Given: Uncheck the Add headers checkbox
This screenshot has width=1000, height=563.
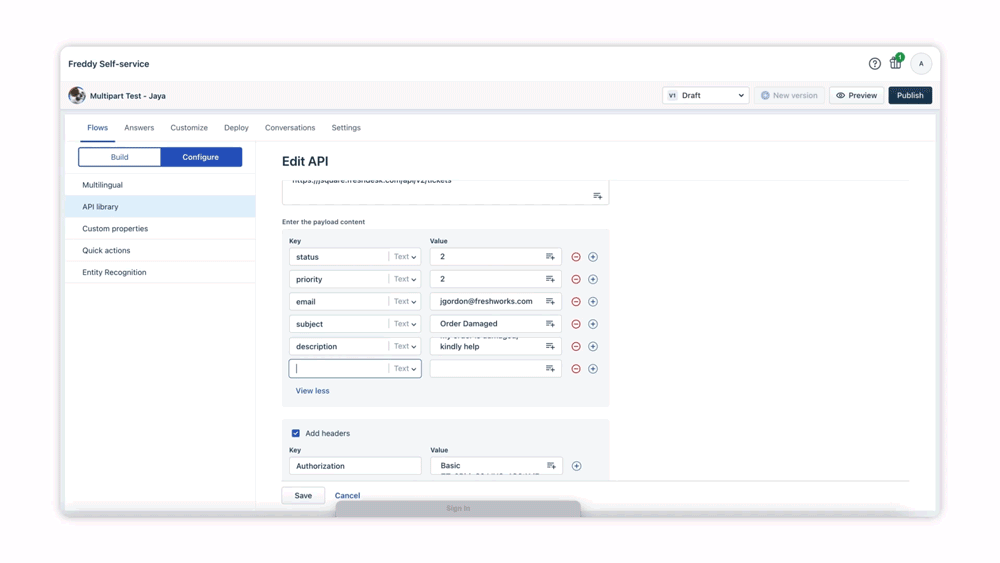Looking at the screenshot, I should point(296,434).
